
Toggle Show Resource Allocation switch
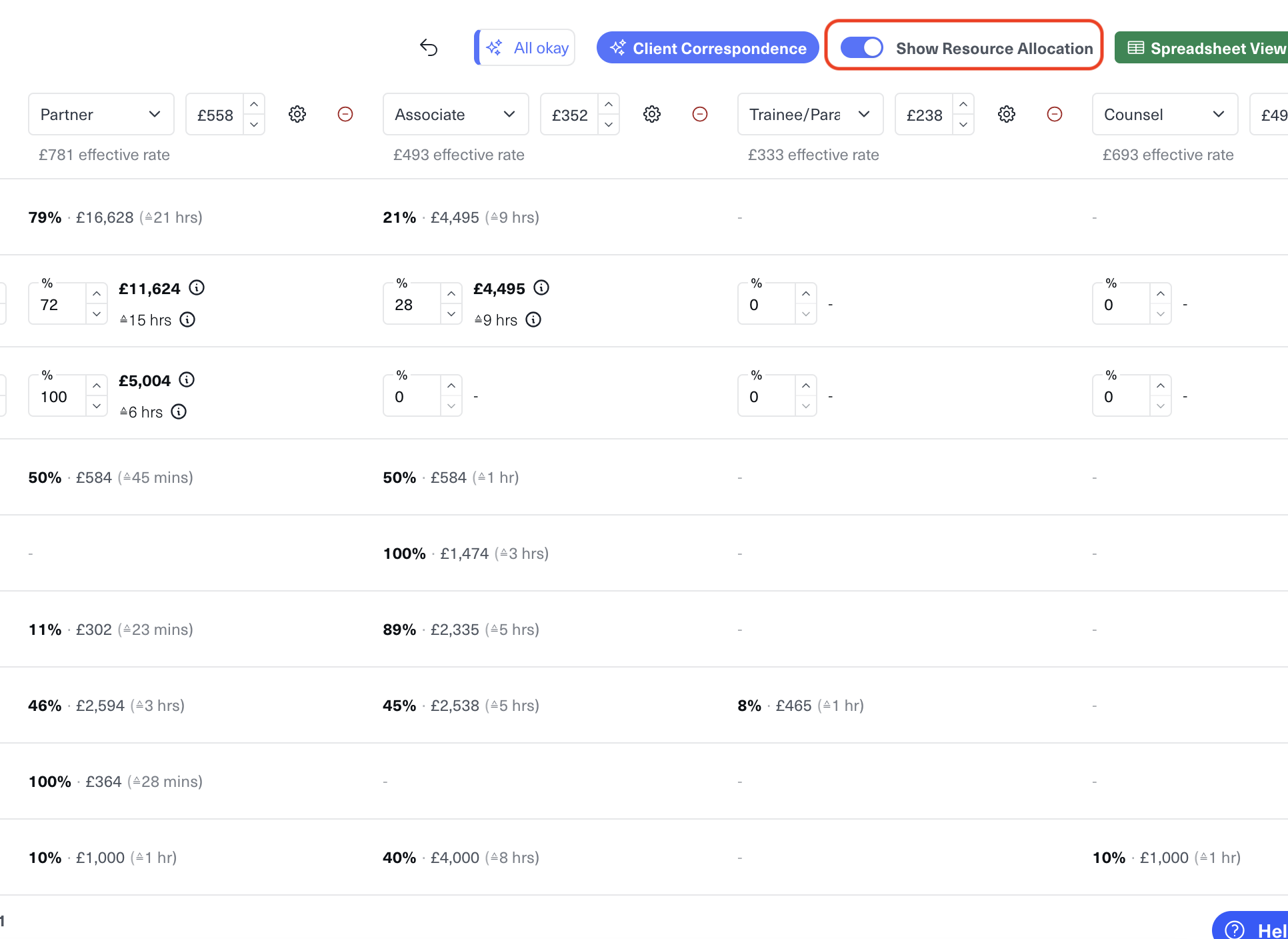coord(861,47)
